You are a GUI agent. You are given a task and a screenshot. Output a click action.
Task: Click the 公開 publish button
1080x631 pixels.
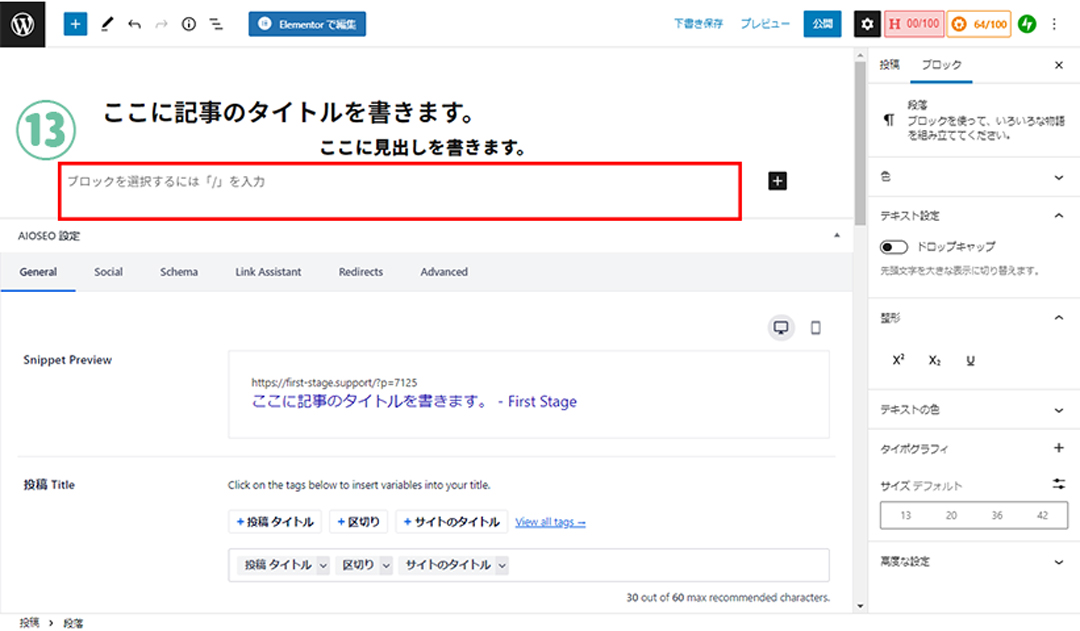coord(822,24)
